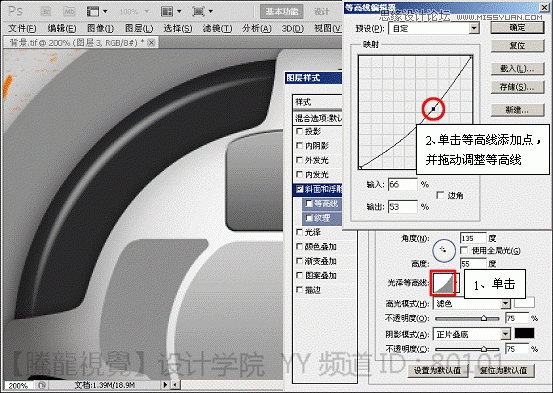Open the 编辑(E) menu
Viewport: 553px width, 393px height.
62,28
